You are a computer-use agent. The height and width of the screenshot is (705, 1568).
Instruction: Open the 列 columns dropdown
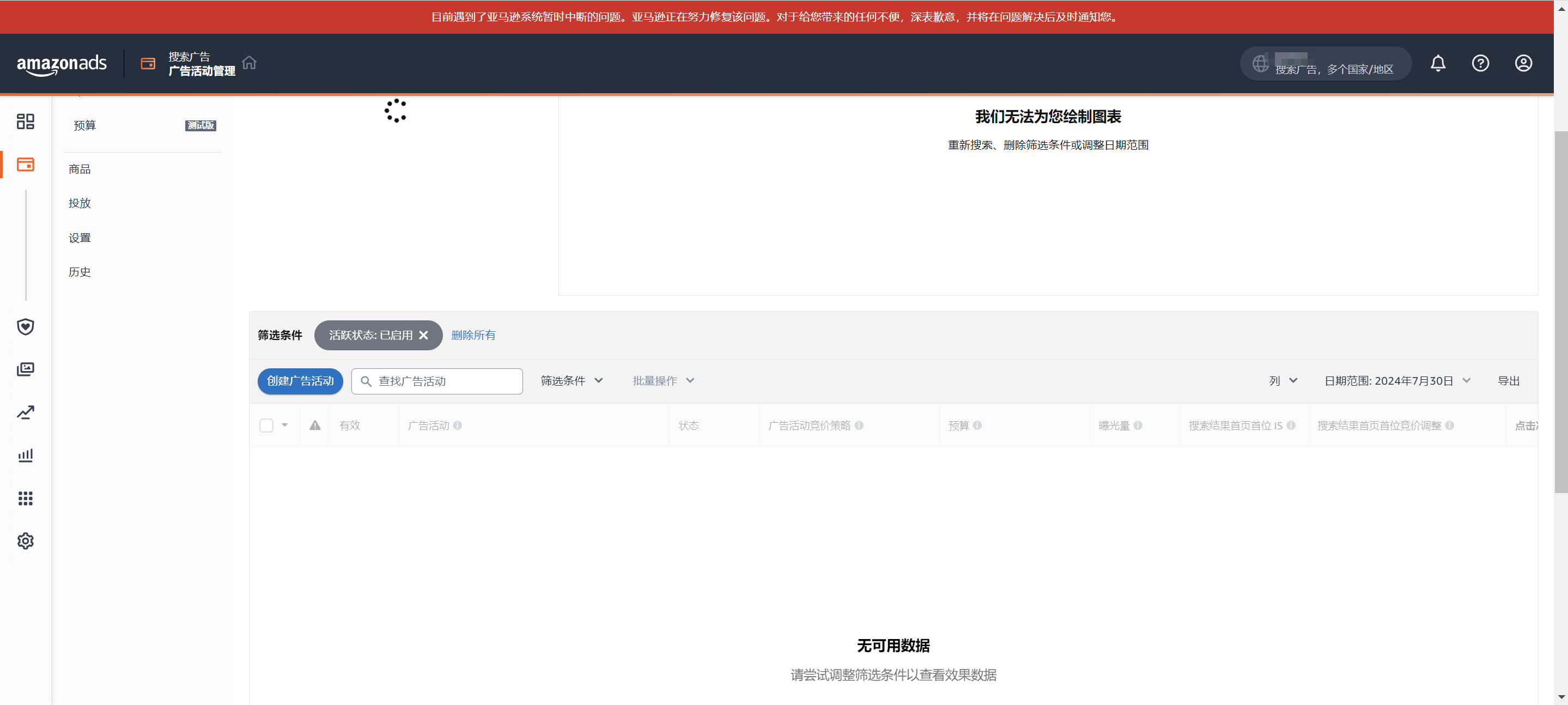[x=1283, y=381]
